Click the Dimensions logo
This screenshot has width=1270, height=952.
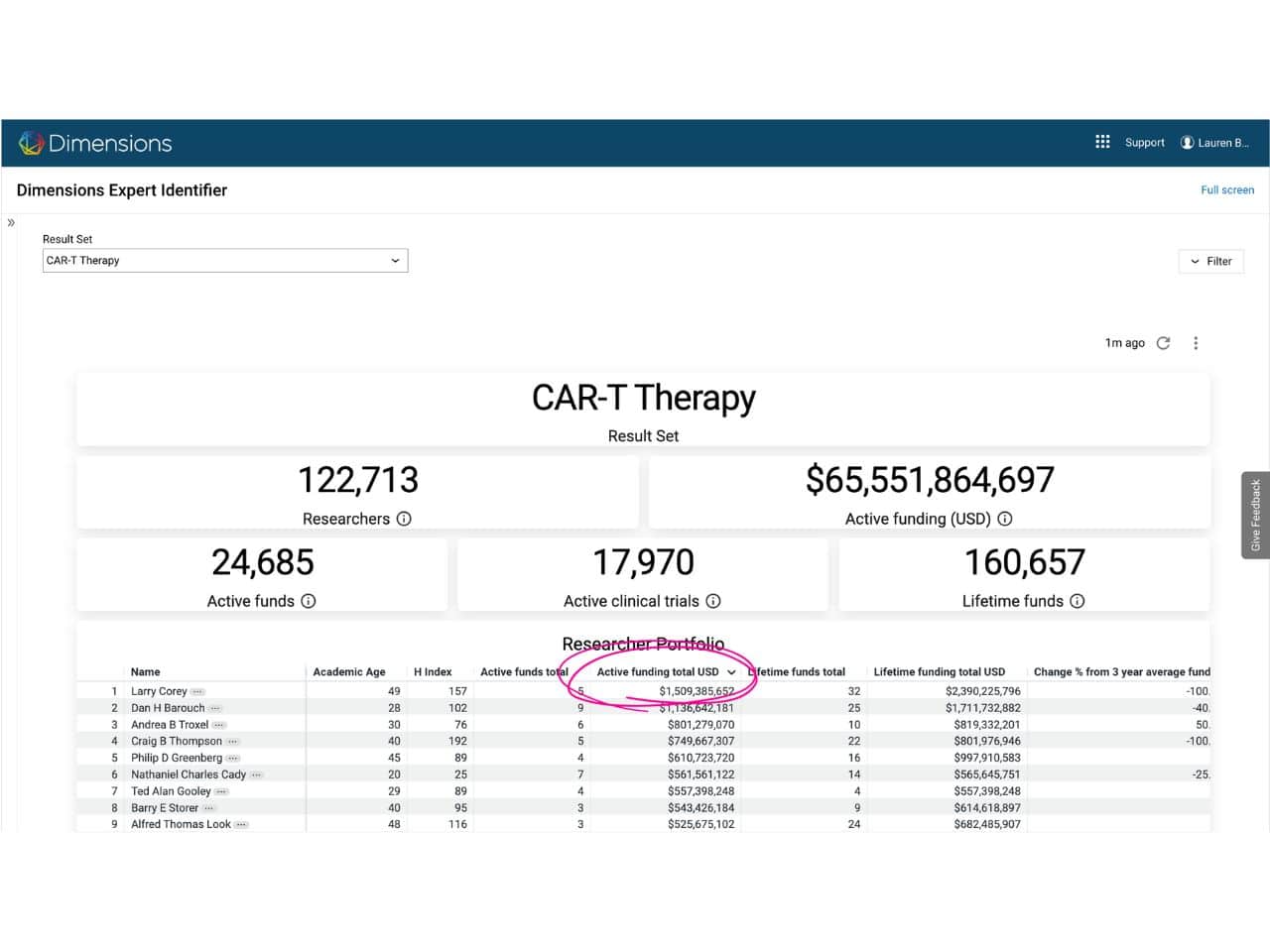coord(95,143)
